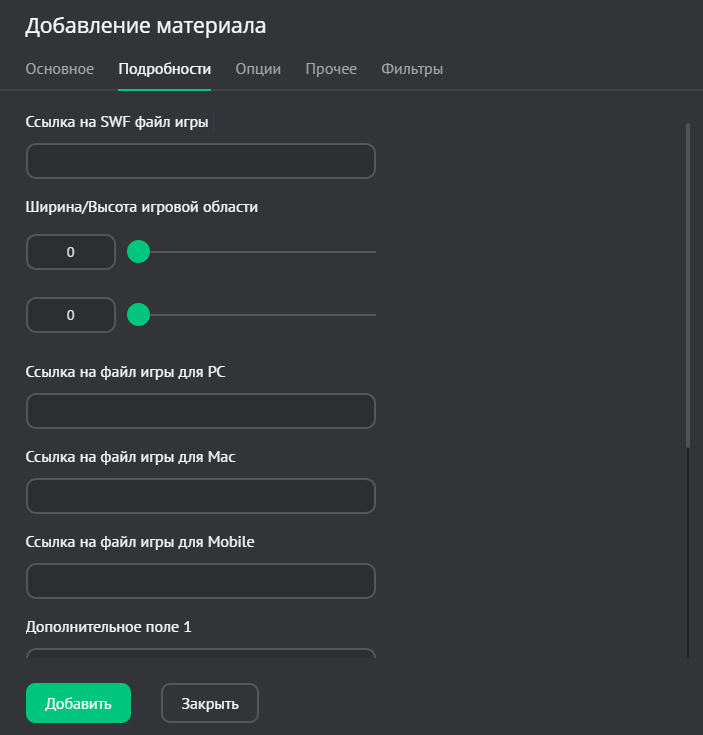Open the Фильтры tab
703x735 pixels.
pos(412,69)
